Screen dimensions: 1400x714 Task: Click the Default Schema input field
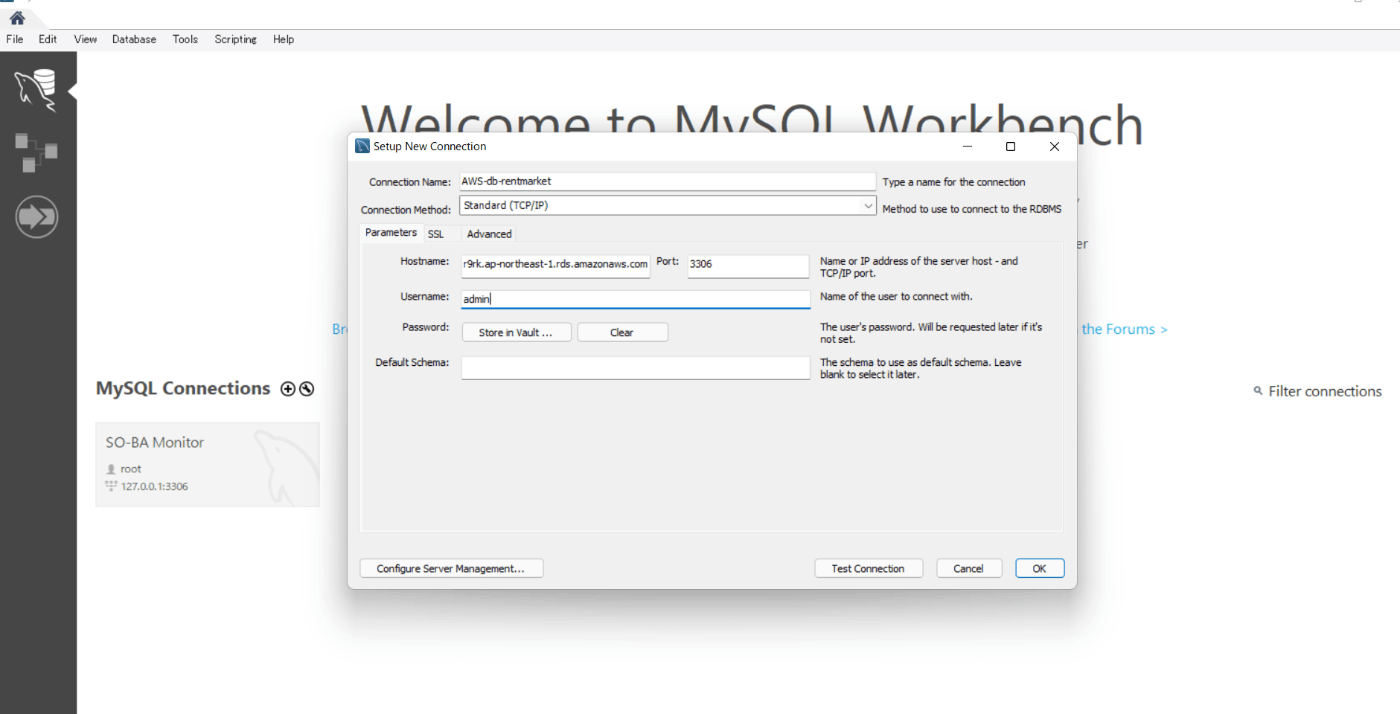coord(635,368)
